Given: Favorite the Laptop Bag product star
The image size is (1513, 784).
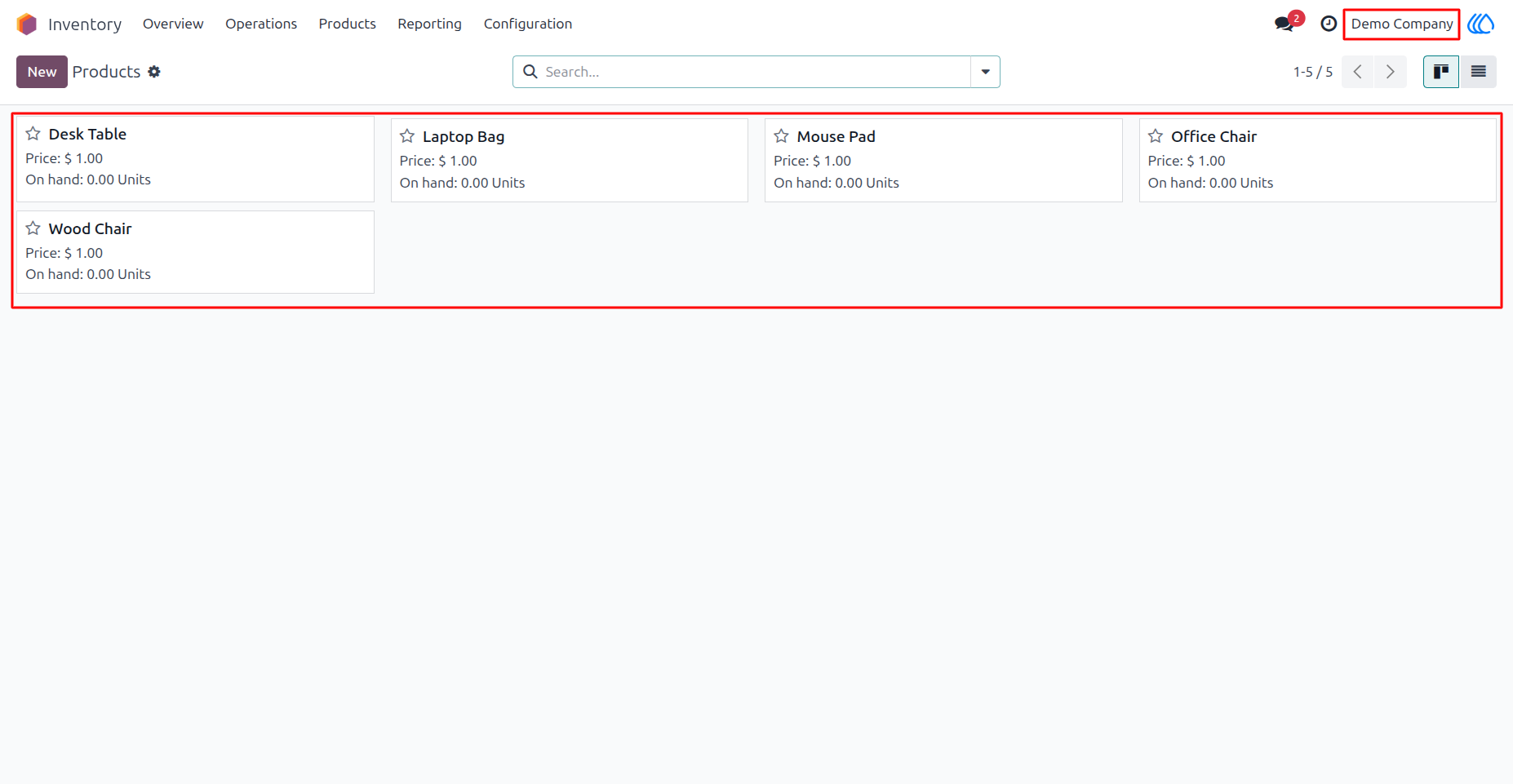Looking at the screenshot, I should pos(407,136).
